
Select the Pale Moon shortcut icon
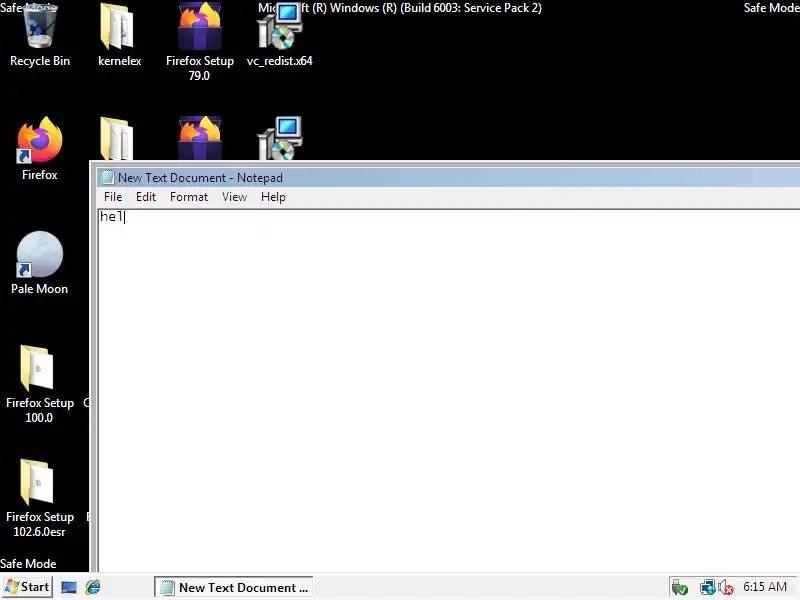tap(39, 262)
